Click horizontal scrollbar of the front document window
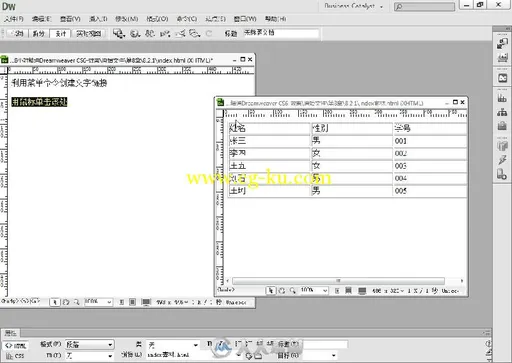The width and height of the screenshot is (512, 363). (x=338, y=281)
